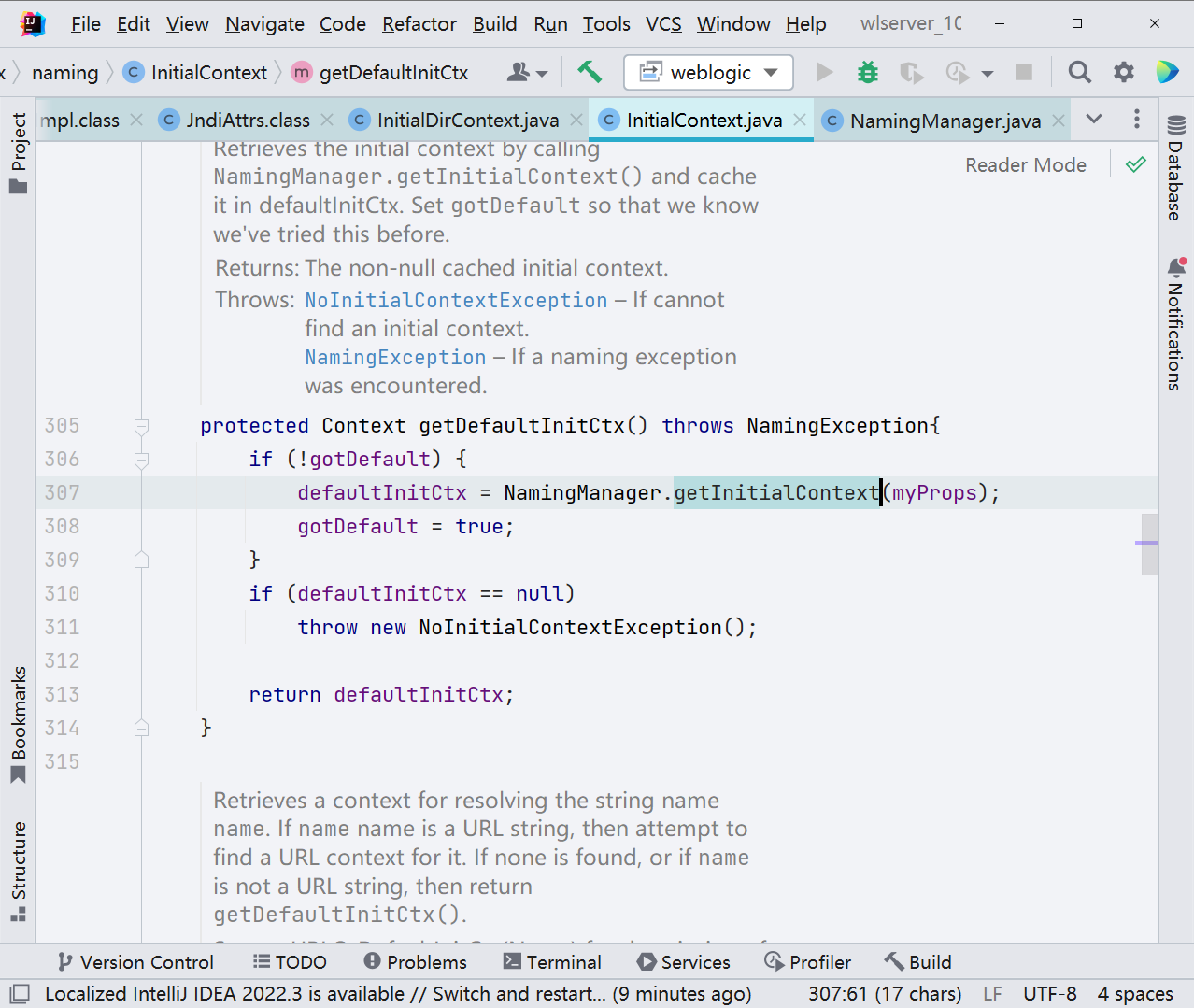Open the Profiler tool window

coord(808,962)
